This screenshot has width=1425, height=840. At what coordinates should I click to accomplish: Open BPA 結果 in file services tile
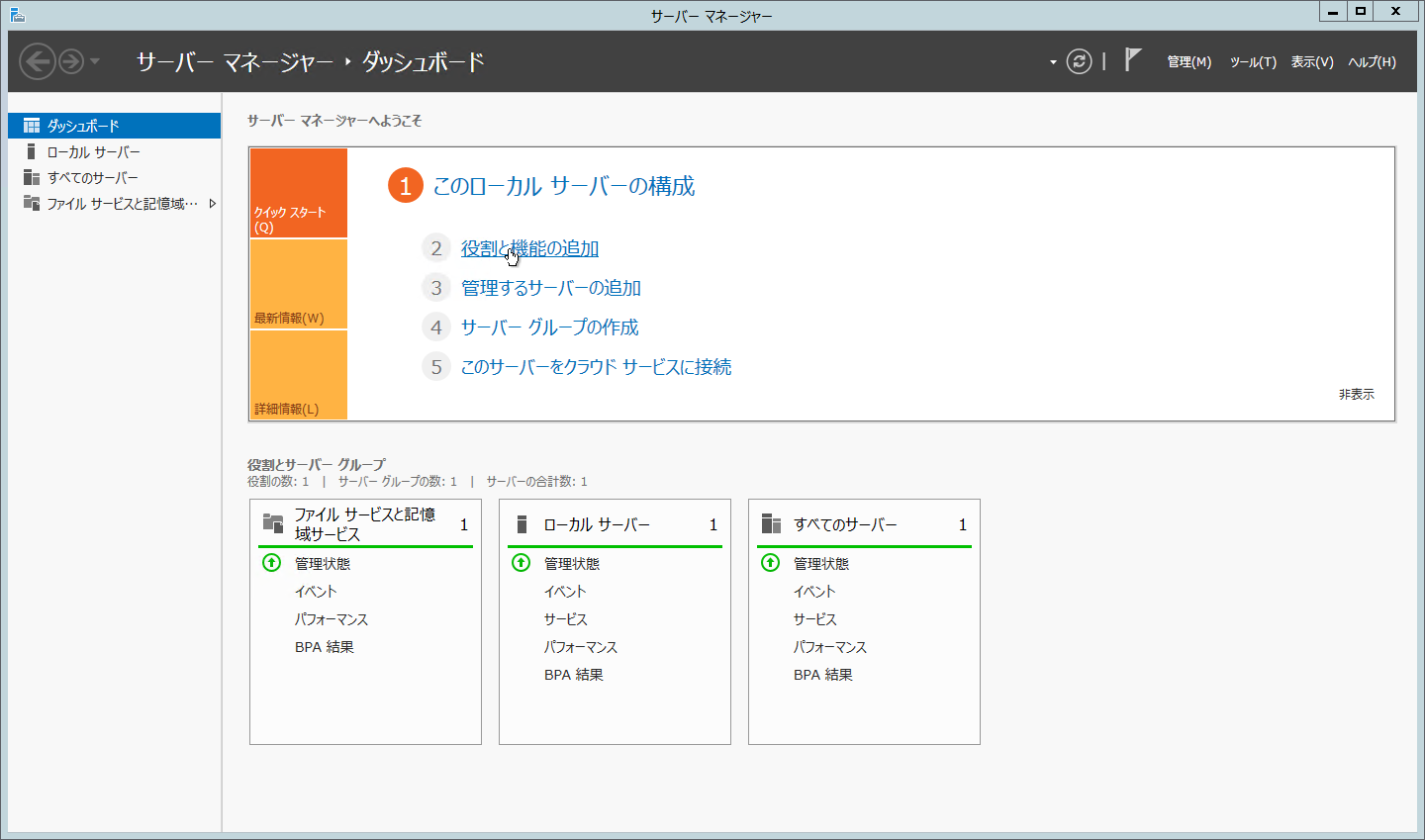coord(325,647)
